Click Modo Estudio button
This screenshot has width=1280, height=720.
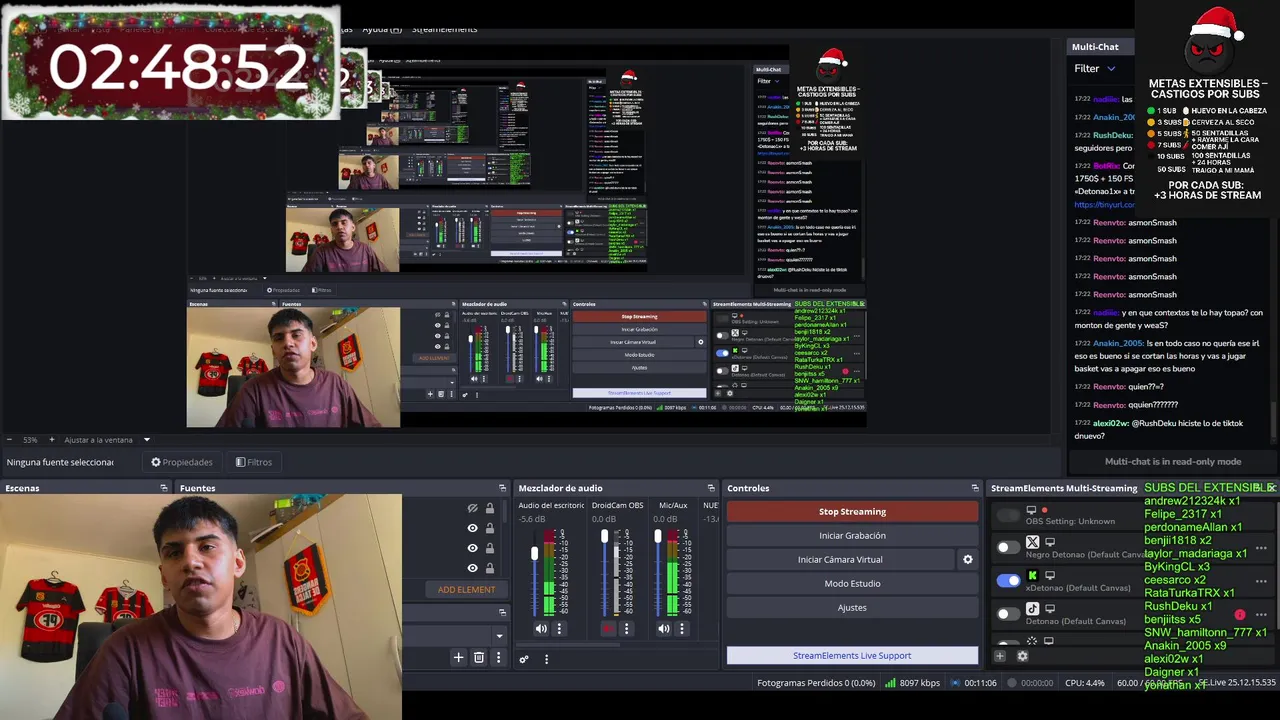click(x=852, y=584)
